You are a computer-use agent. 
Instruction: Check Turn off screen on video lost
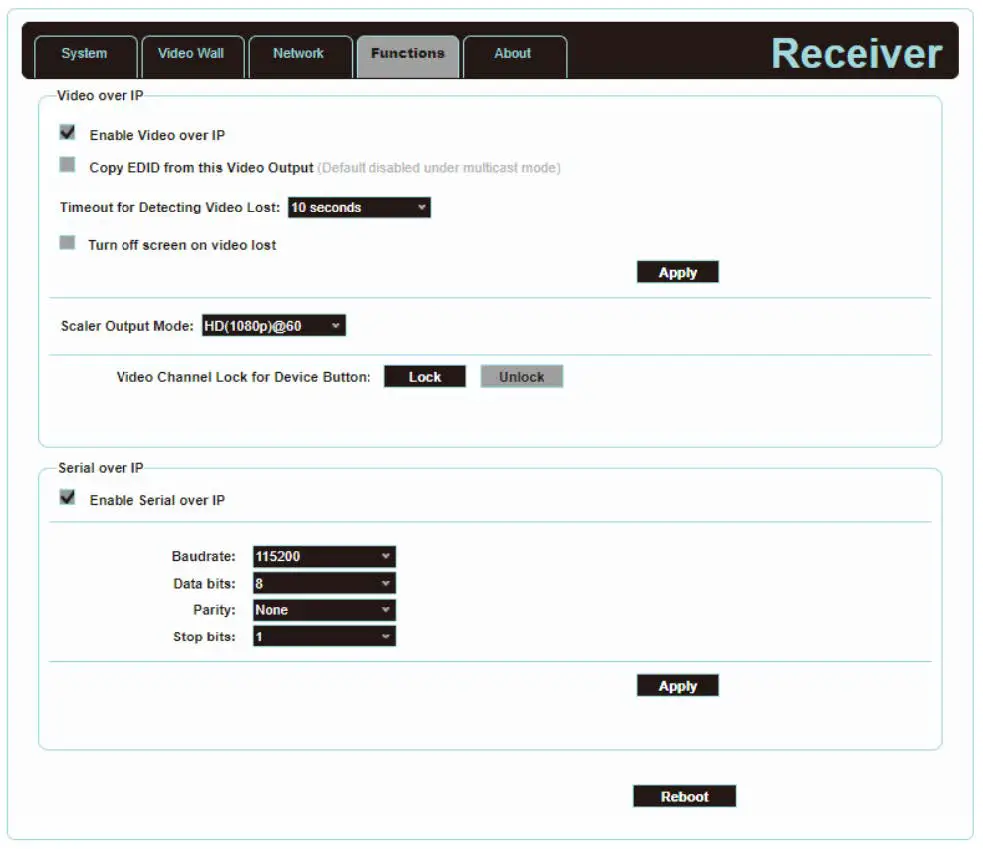point(67,241)
